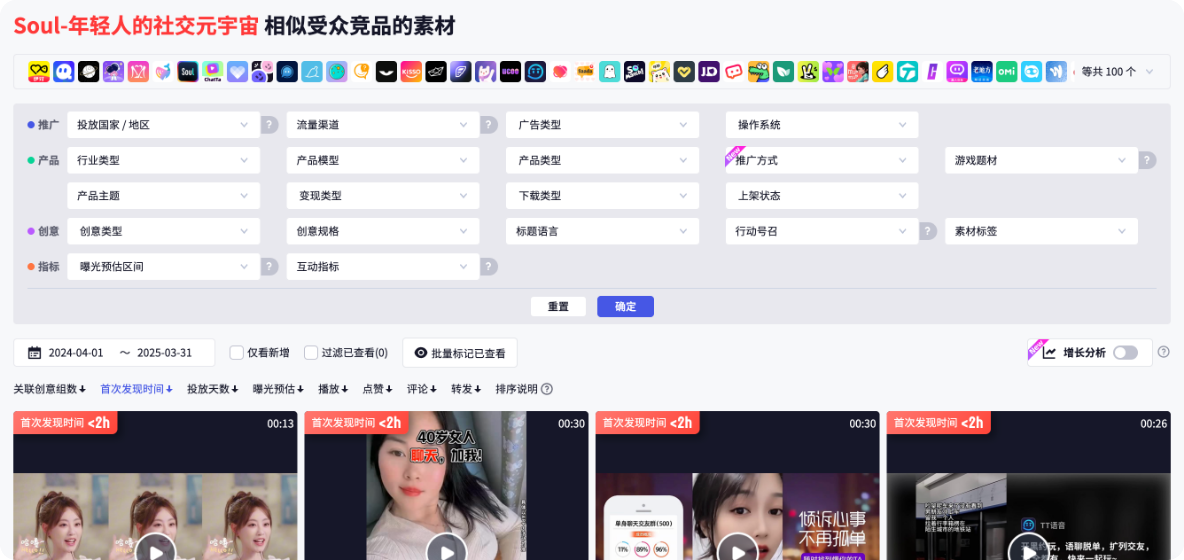
Task: Click the start date 2024-04-01 field
Action: (x=76, y=352)
